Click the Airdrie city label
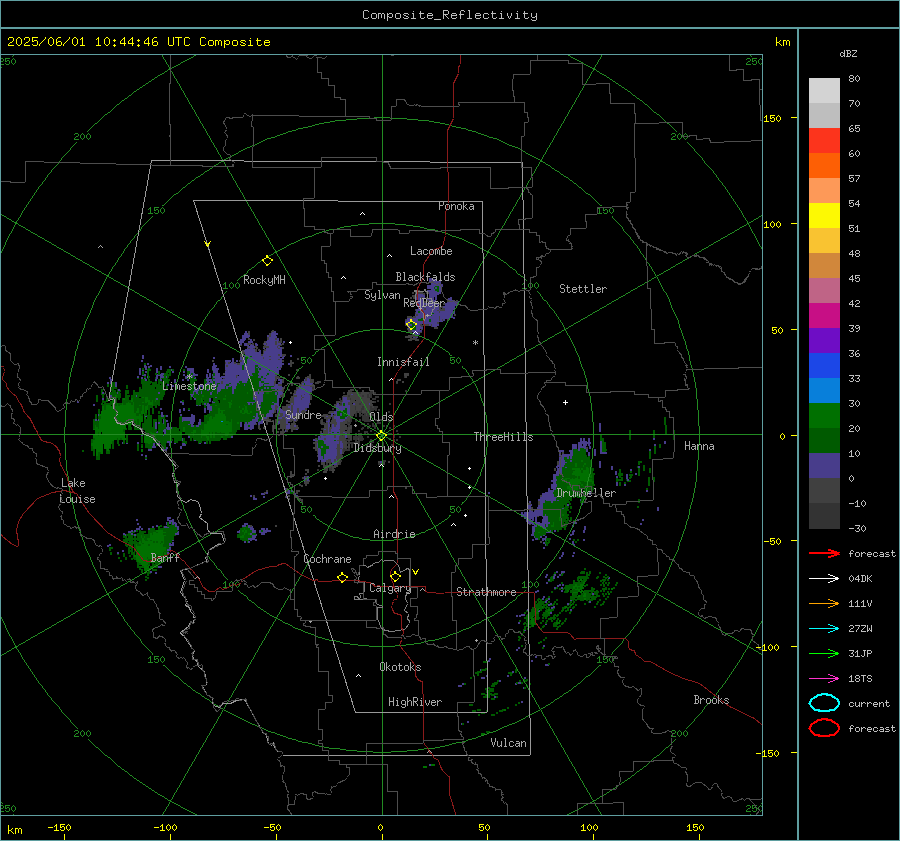Screen dimensions: 900x841 pos(394,534)
